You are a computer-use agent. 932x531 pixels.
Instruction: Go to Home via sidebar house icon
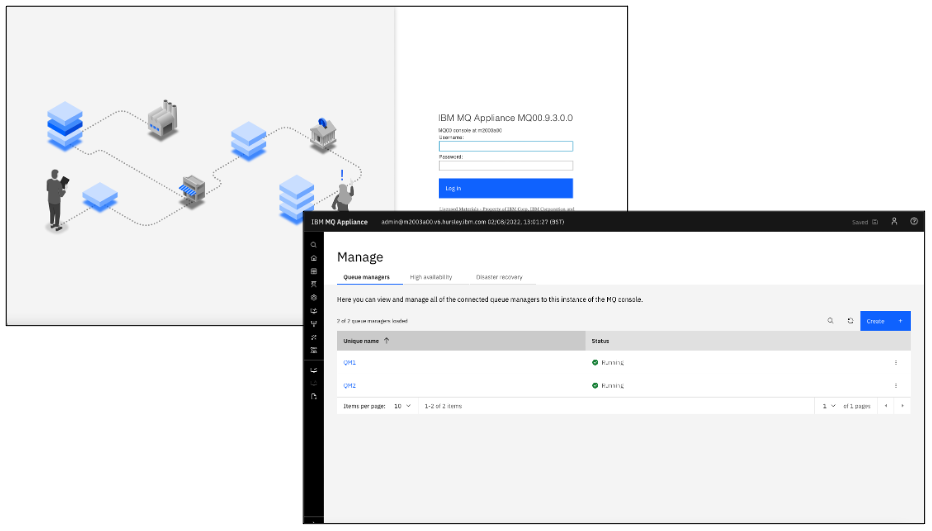(x=313, y=258)
